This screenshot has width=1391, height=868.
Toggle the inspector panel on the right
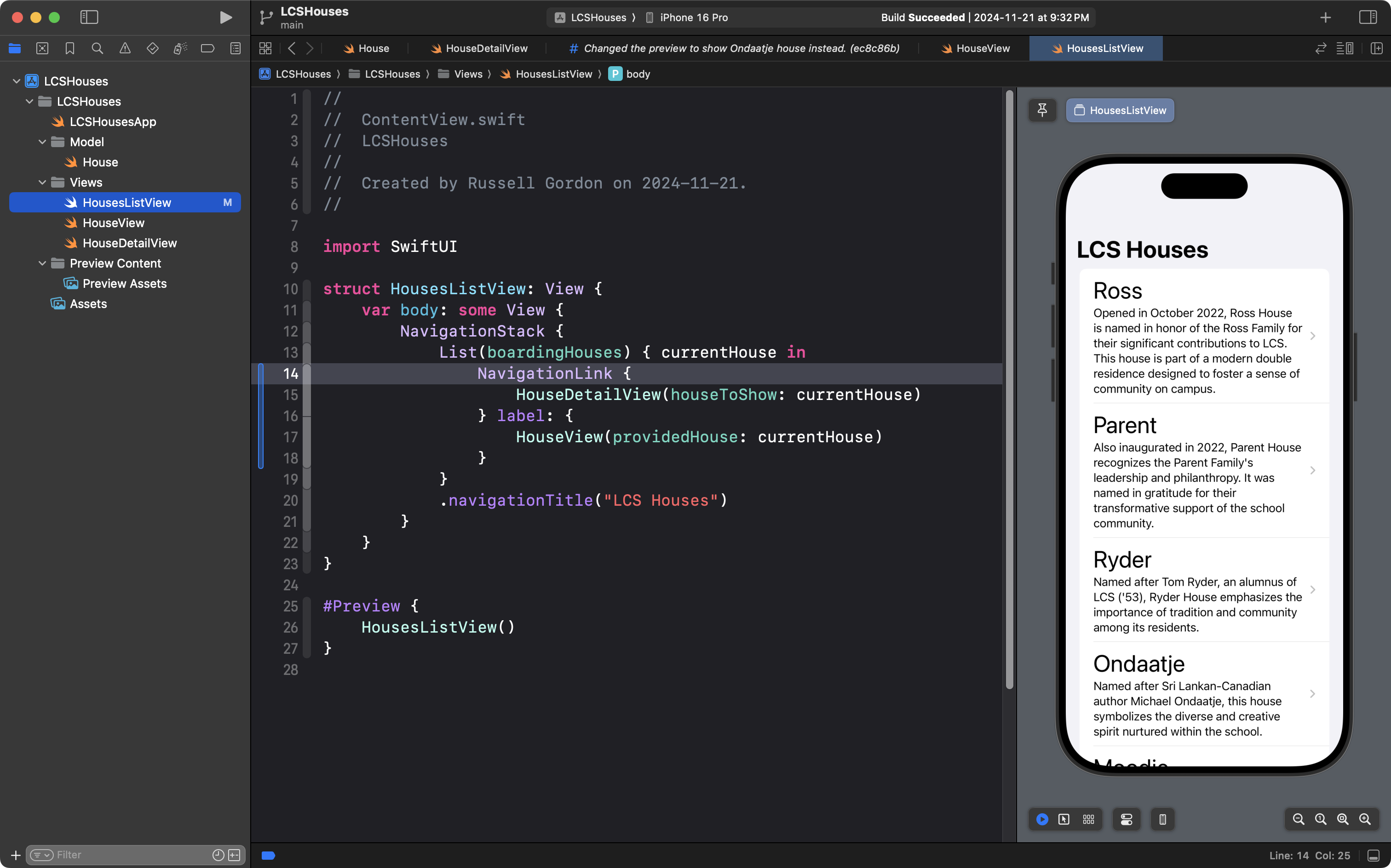coord(1368,17)
